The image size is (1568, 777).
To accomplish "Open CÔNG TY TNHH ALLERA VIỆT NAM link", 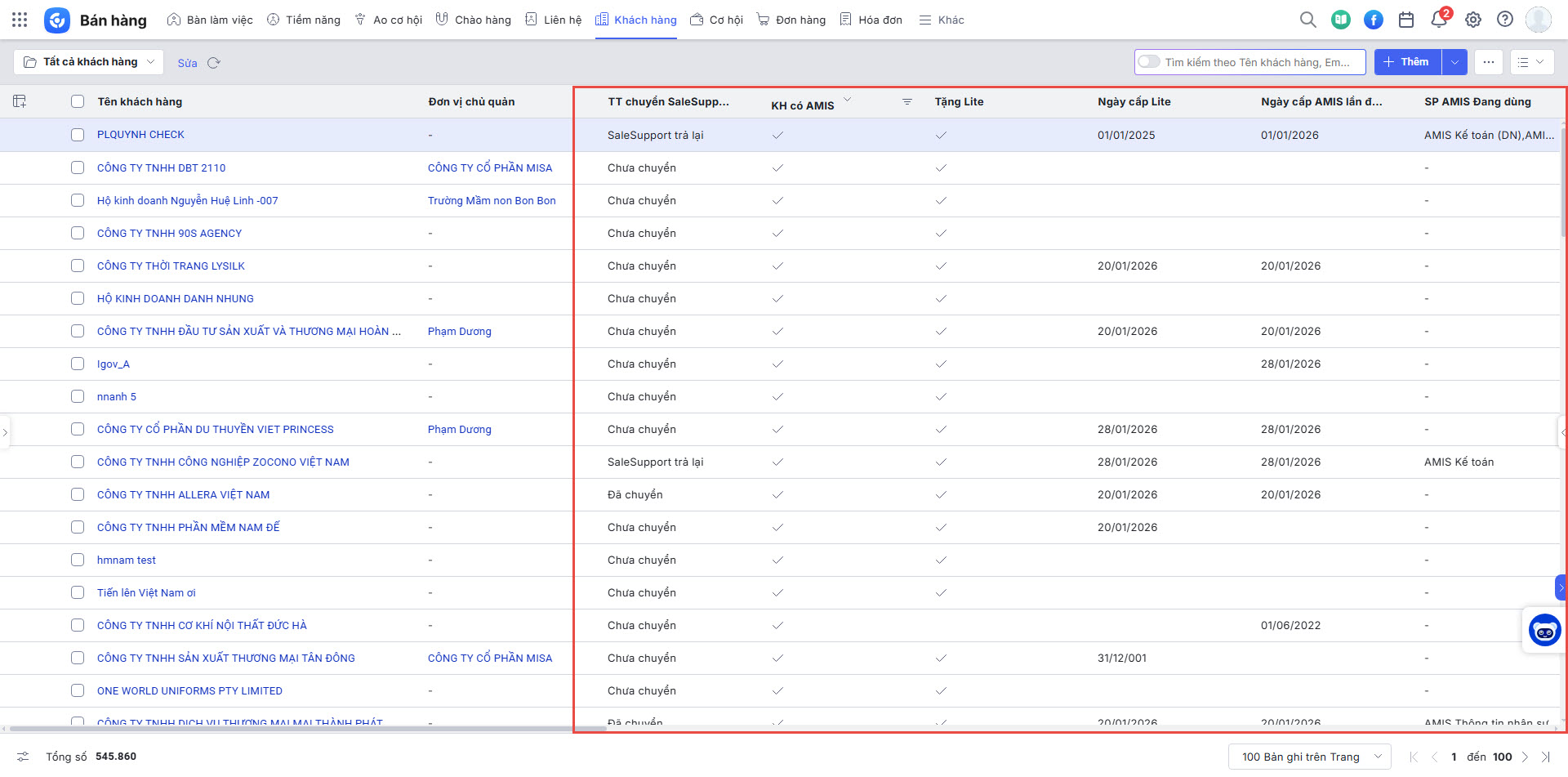I will coord(183,494).
